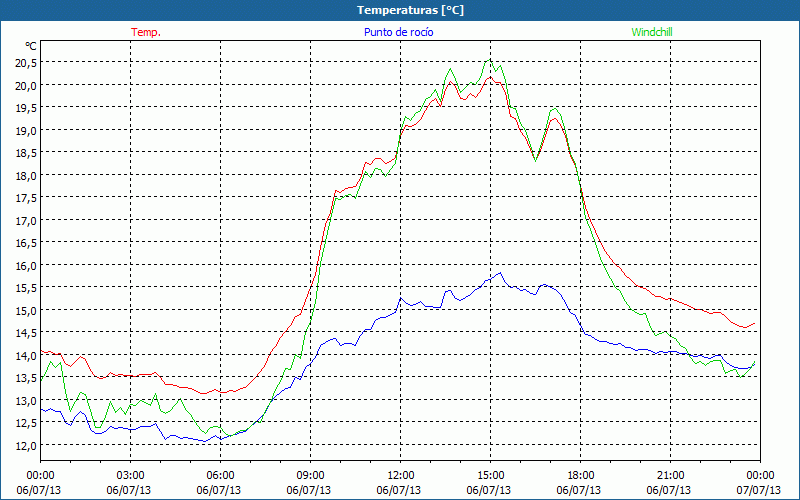This screenshot has width=800, height=500.
Task: Select the blue "Punto de rocío" legend label
Action: (x=398, y=32)
